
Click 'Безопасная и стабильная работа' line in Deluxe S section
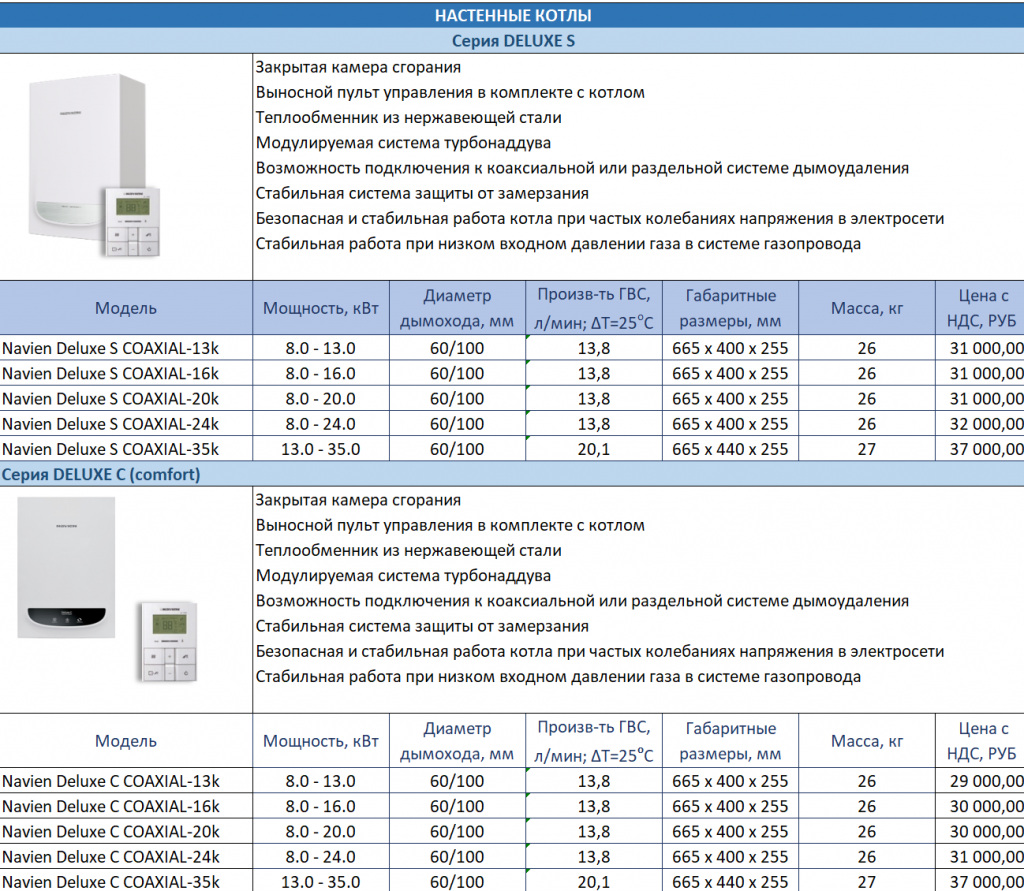600,218
